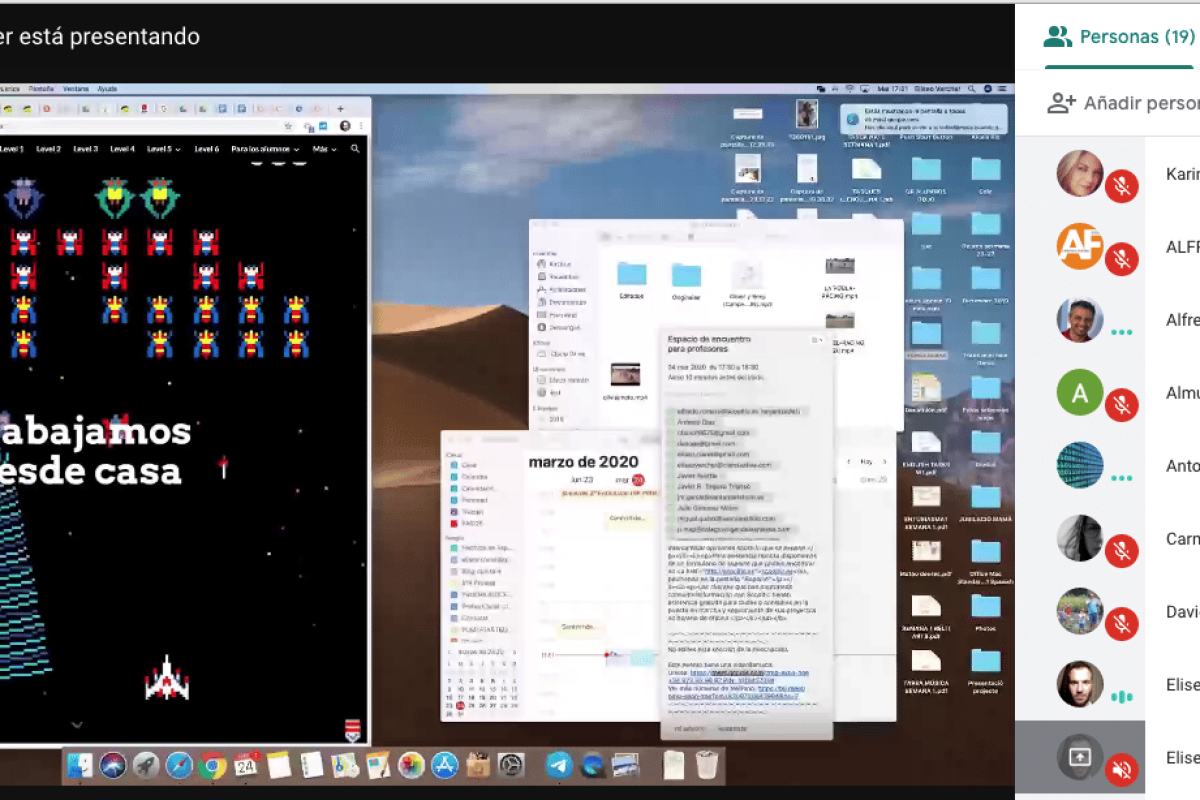Open Spotlight search in the macOS menu bar
This screenshot has height=800, width=1200.
tap(970, 88)
